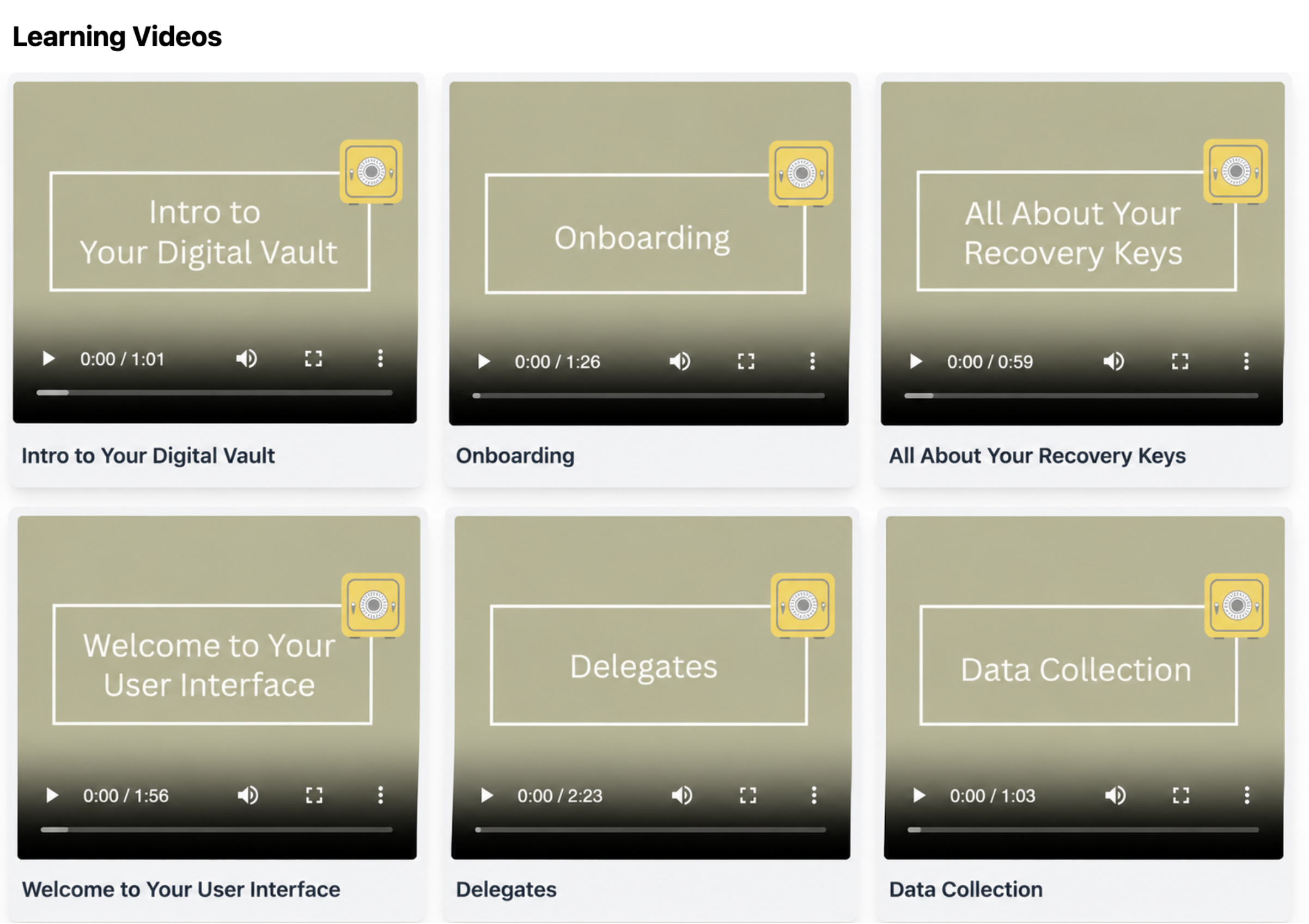Image resolution: width=1309 pixels, height=924 pixels.
Task: Click the Welcome to Your User Interface thumbnail title box
Action: pos(212,665)
